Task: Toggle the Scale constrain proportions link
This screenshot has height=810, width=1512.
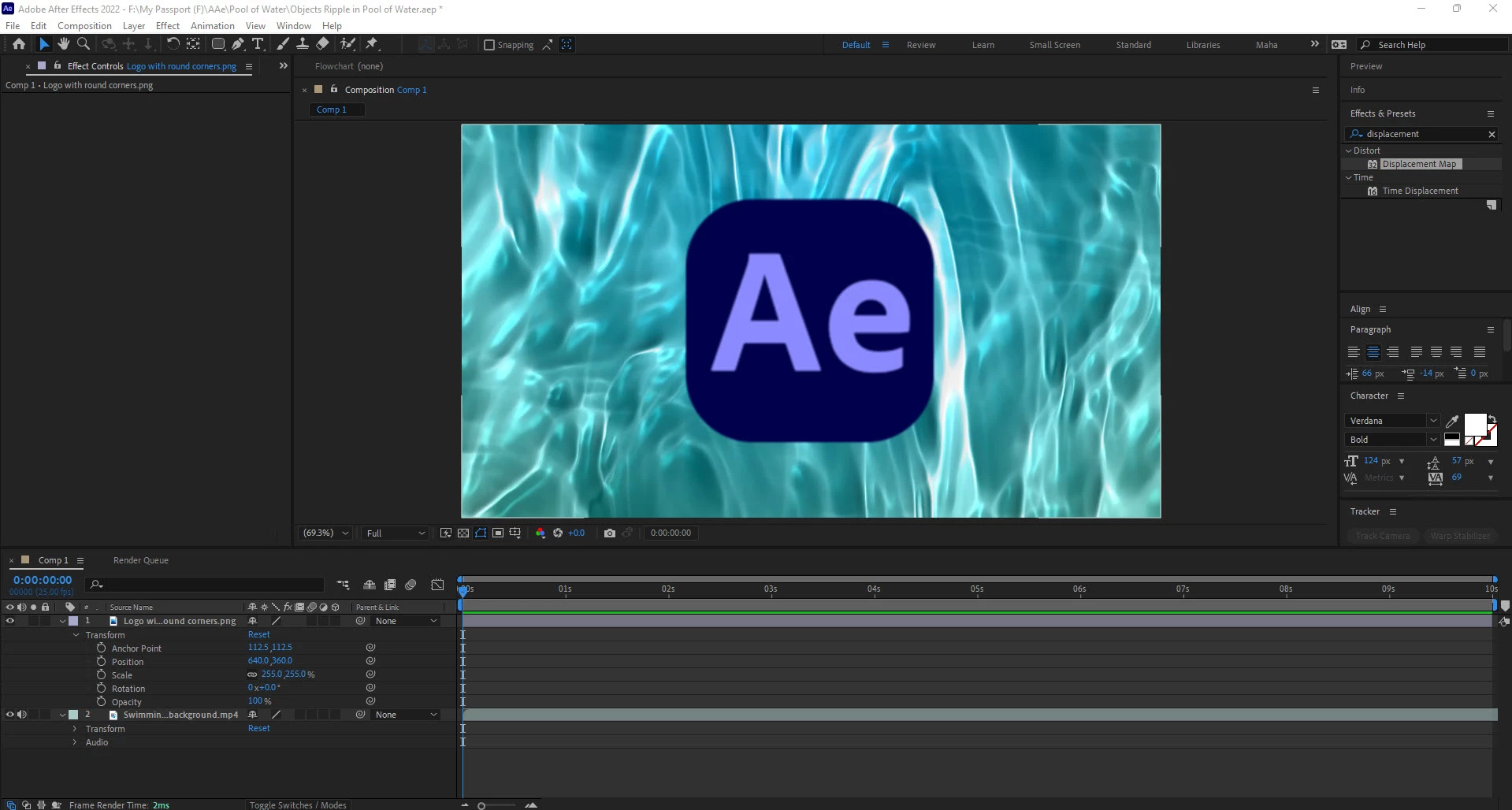Action: 252,674
